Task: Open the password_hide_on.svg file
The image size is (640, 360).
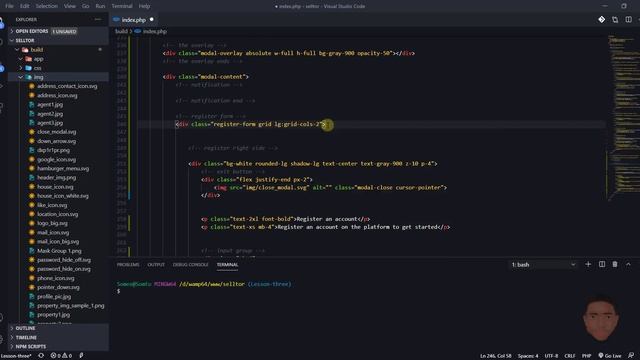Action: pyautogui.click(x=64, y=269)
